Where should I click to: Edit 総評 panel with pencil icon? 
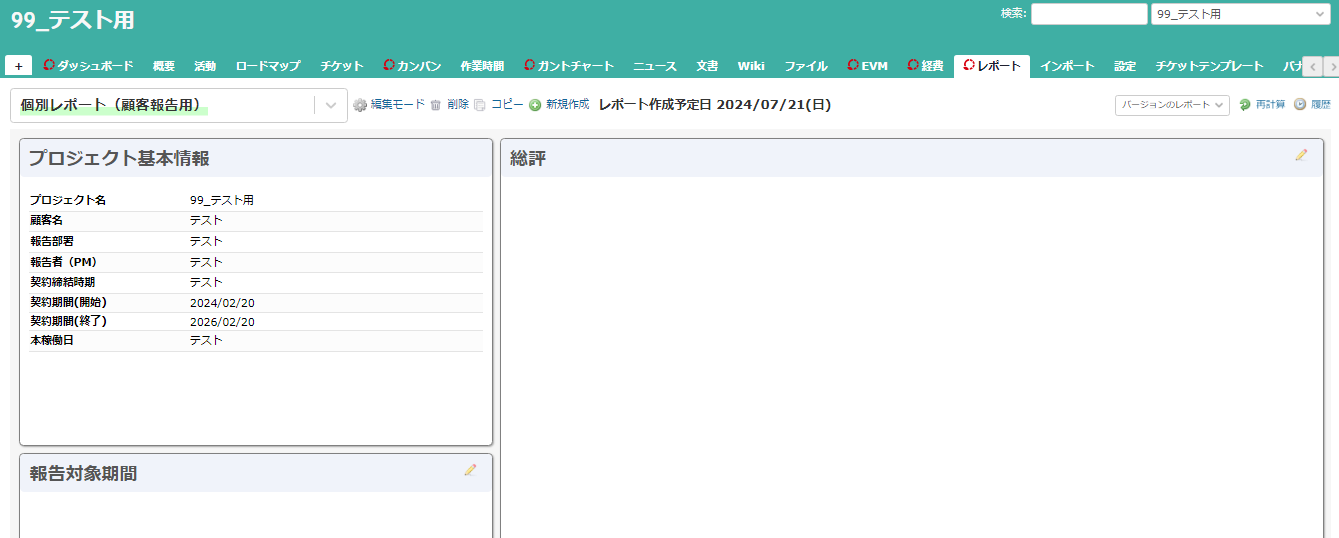(x=1301, y=155)
